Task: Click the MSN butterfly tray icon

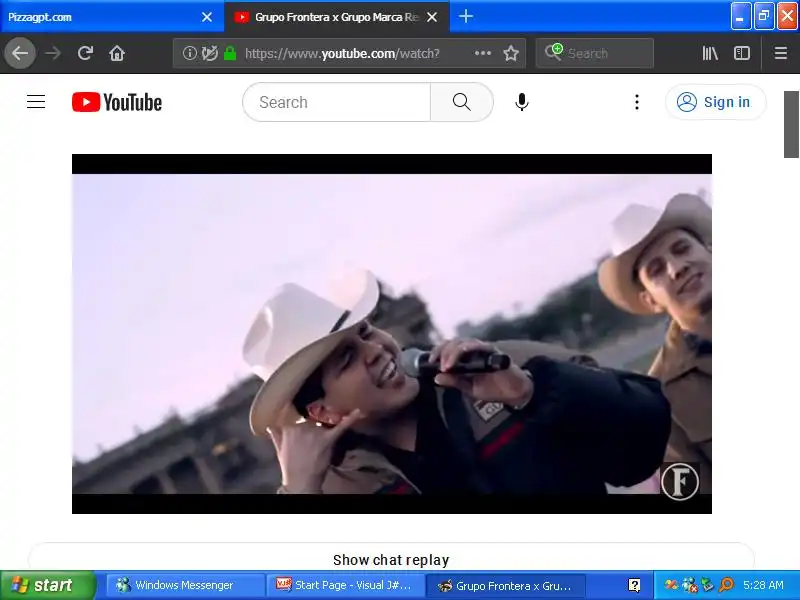Action: [671, 585]
